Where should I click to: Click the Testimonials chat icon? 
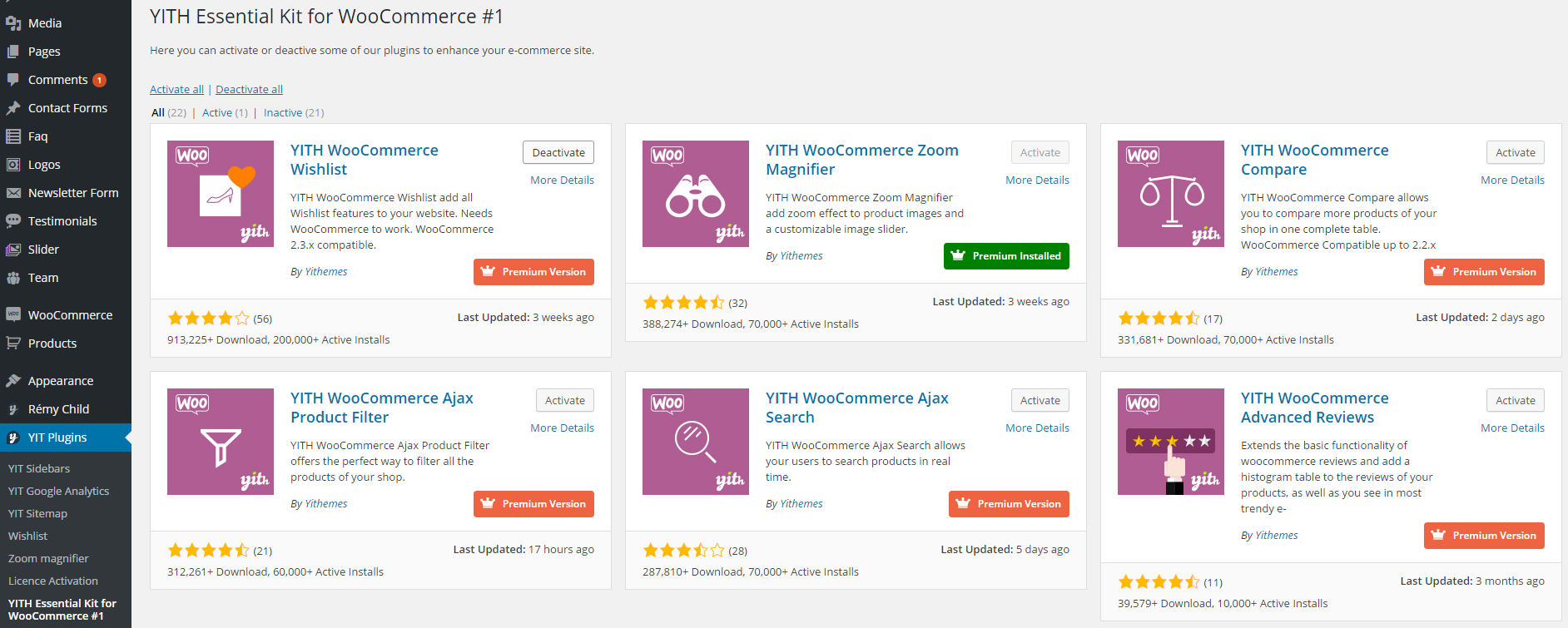(x=13, y=221)
